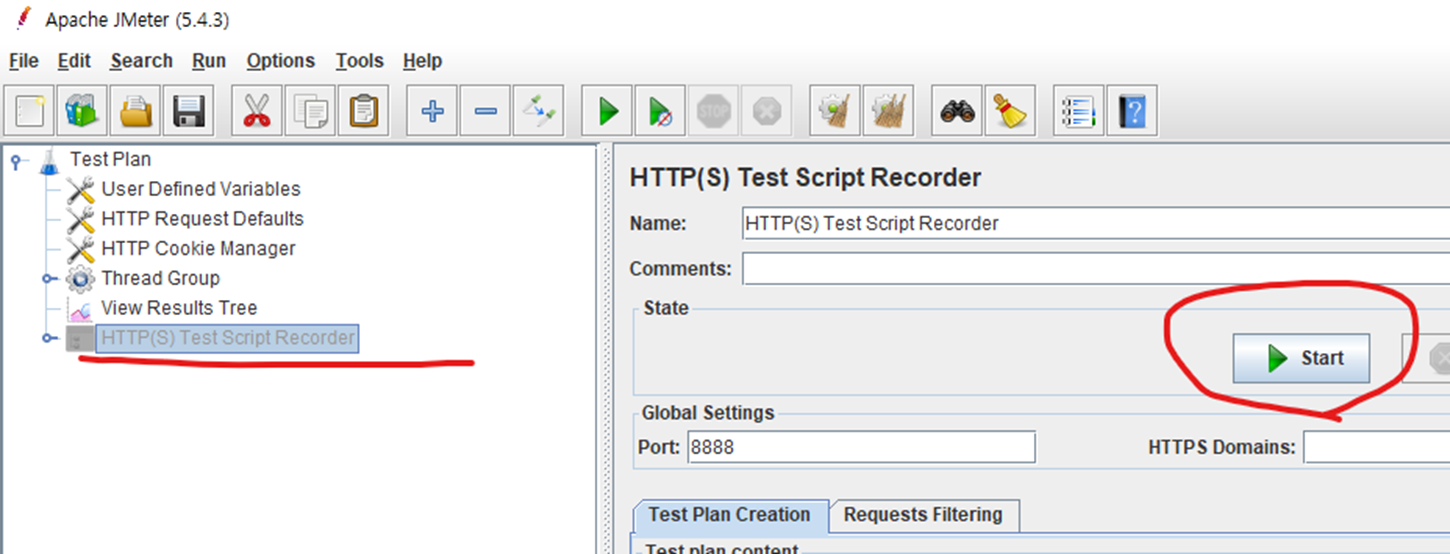This screenshot has height=554, width=1450.
Task: Open the Edit menu
Action: (74, 61)
